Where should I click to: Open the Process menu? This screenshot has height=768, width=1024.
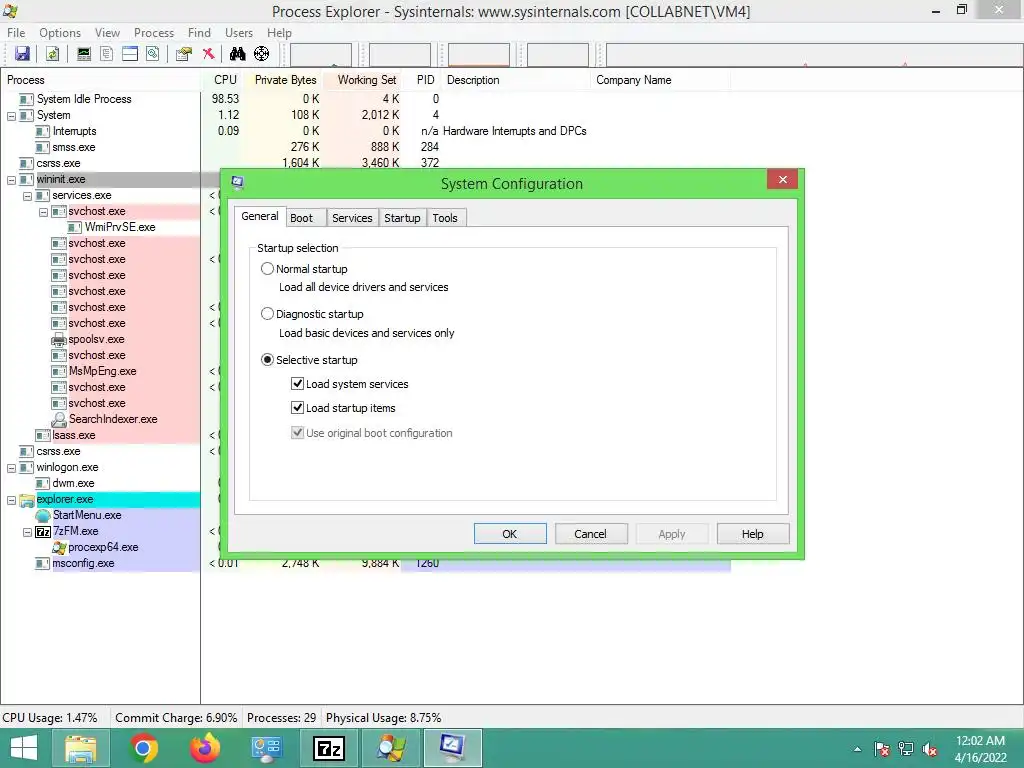coord(154,33)
